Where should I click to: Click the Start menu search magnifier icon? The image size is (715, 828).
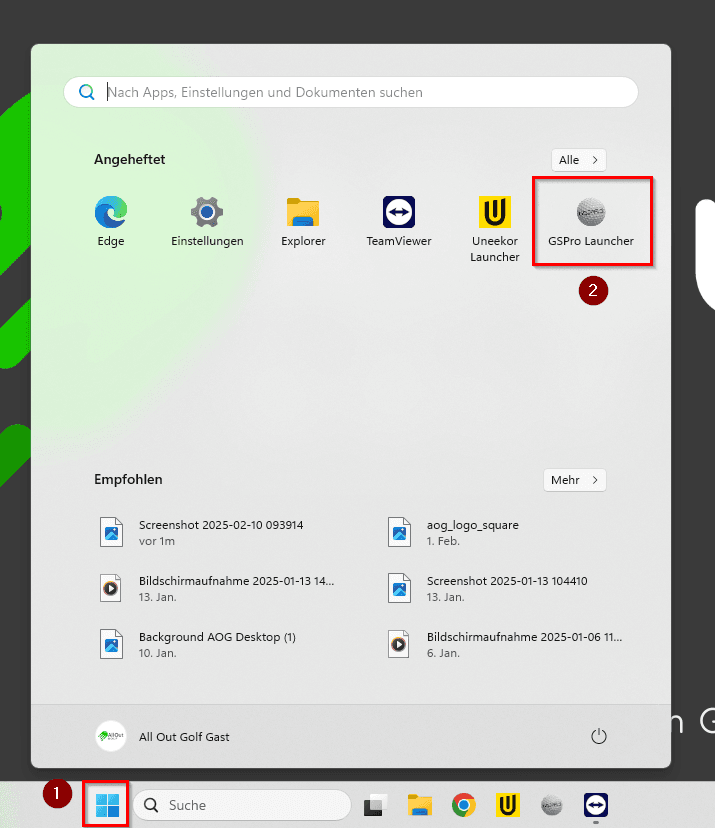(x=87, y=92)
